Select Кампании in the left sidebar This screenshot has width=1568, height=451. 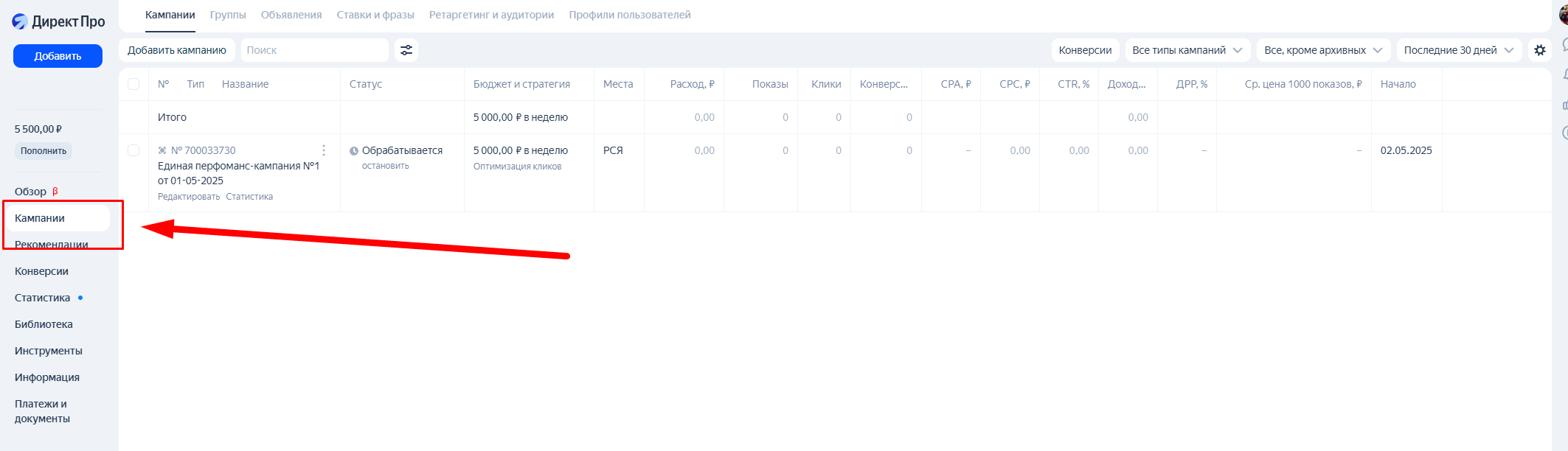point(58,218)
